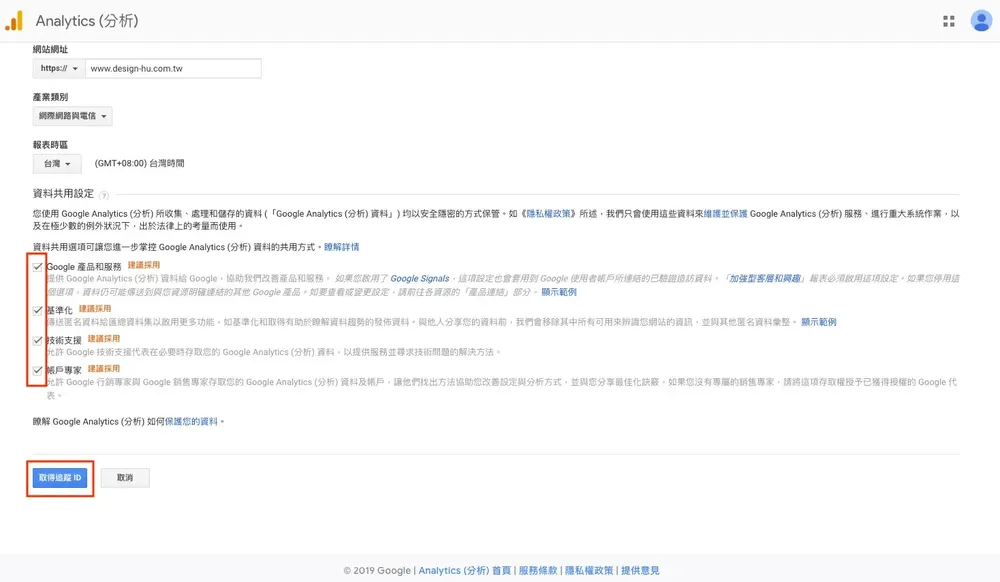
Task: Toggle the 帳戶專家 checkbox
Action: (38, 370)
